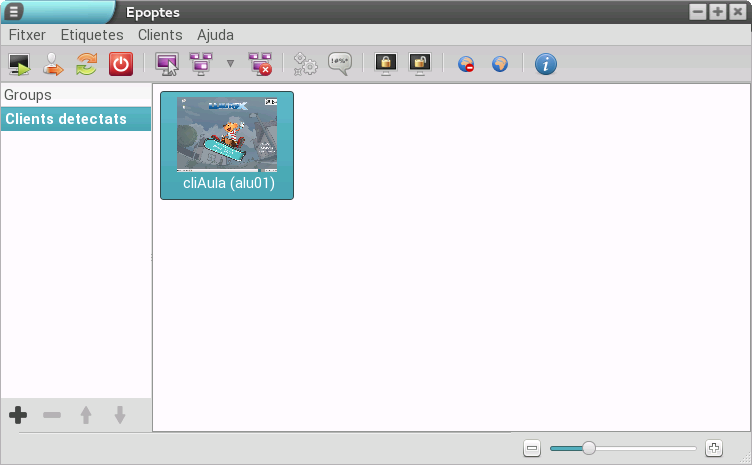Add a new group with plus button
Image resolution: width=752 pixels, height=465 pixels.
point(18,415)
